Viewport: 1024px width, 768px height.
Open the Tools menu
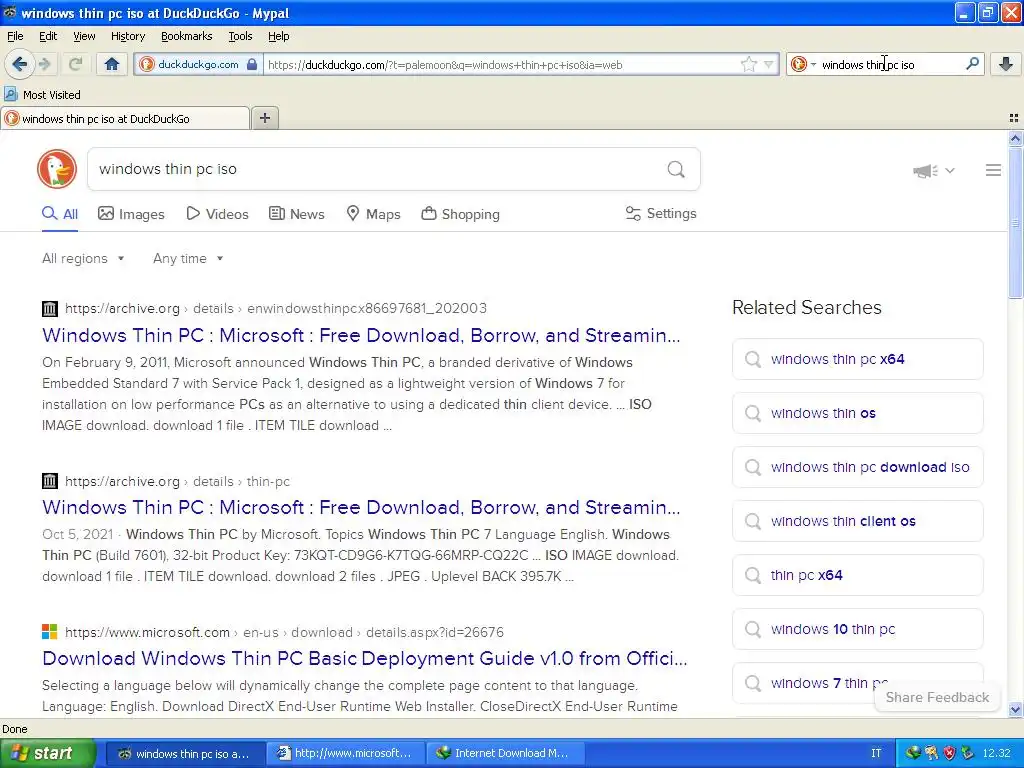240,36
